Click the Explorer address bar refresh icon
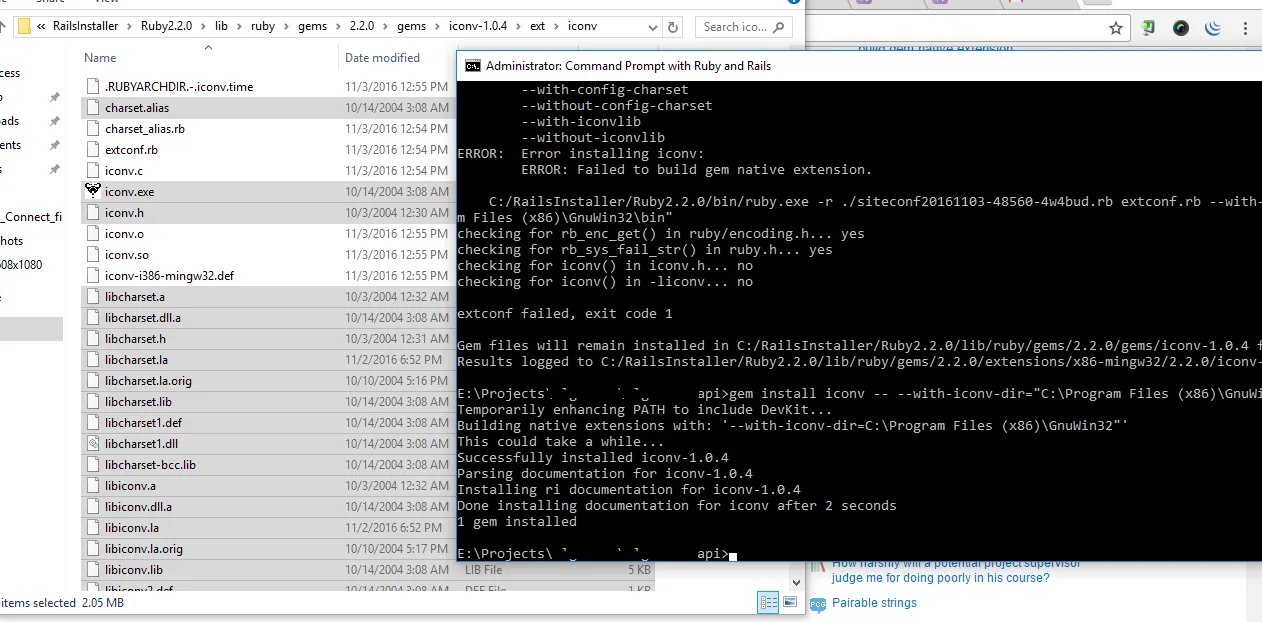The height and width of the screenshot is (622, 1262). click(673, 27)
